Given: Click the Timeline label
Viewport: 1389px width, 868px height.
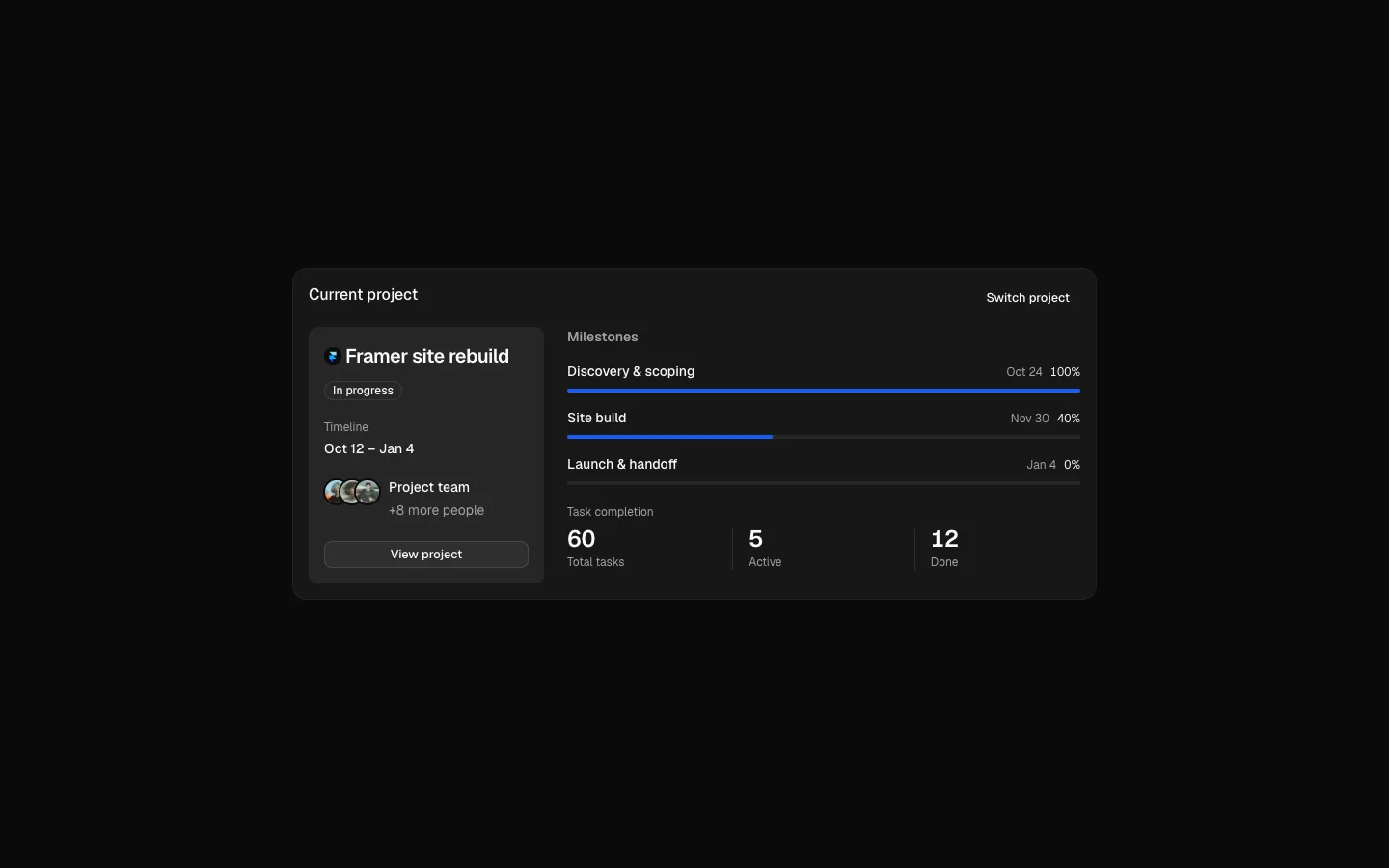Looking at the screenshot, I should coord(346,427).
